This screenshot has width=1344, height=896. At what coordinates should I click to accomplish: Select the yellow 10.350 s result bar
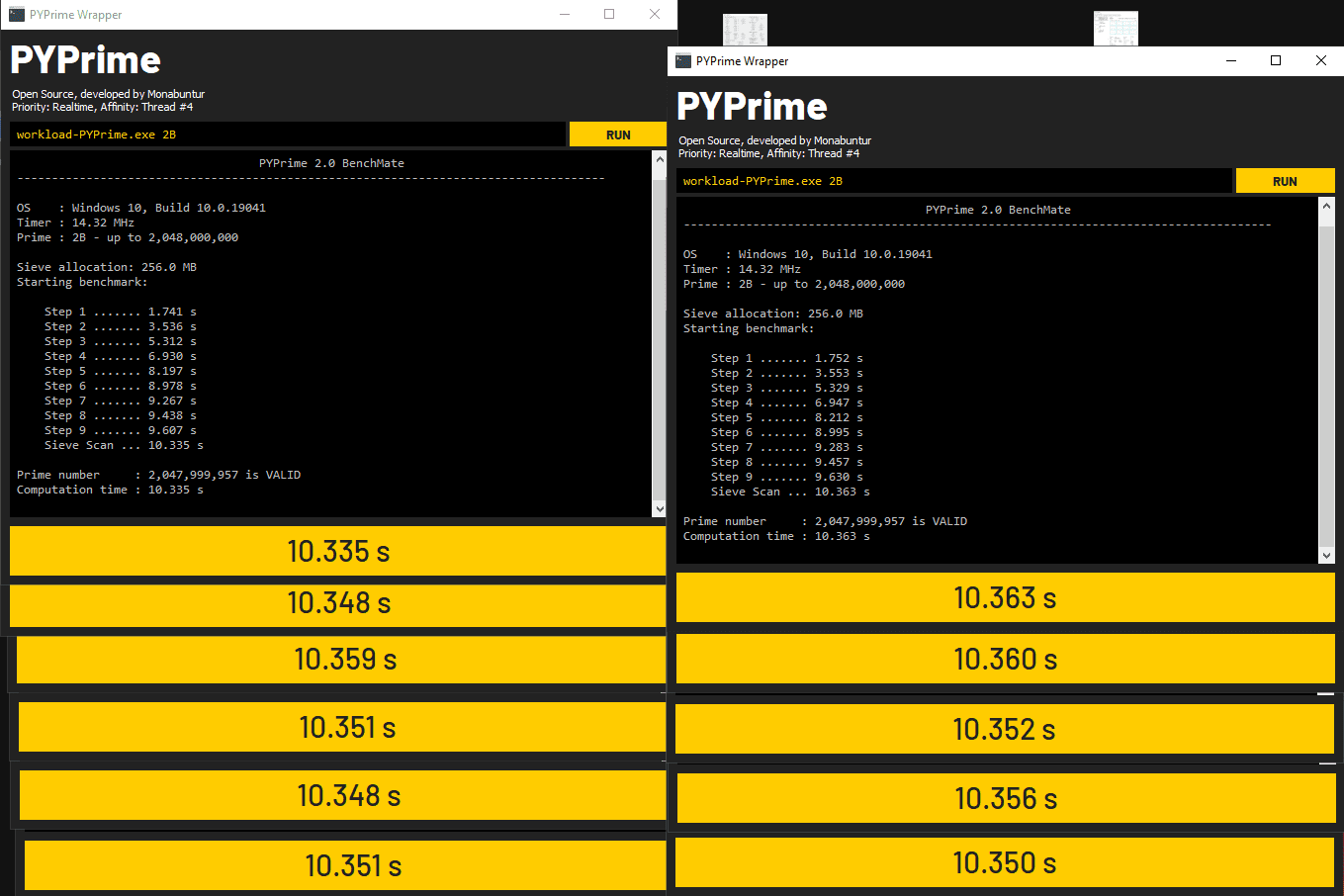(1005, 862)
